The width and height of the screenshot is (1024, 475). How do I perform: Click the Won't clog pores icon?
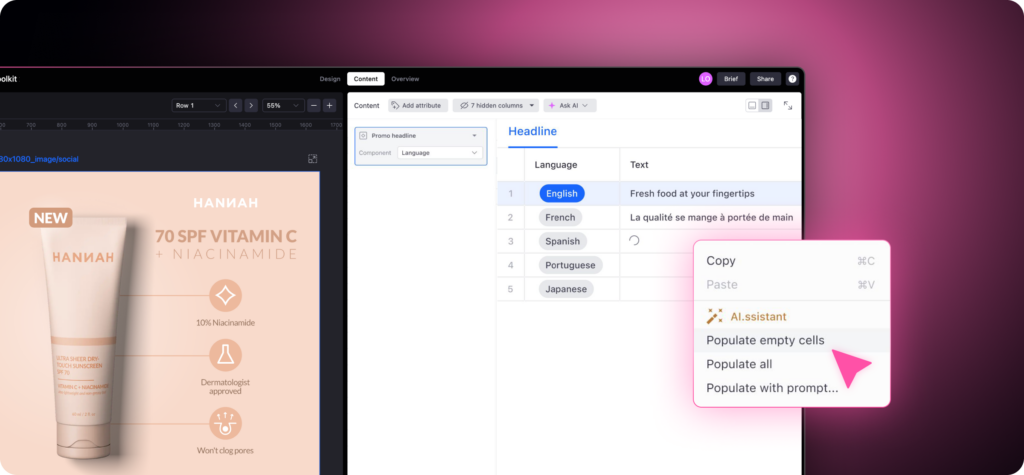tap(225, 423)
